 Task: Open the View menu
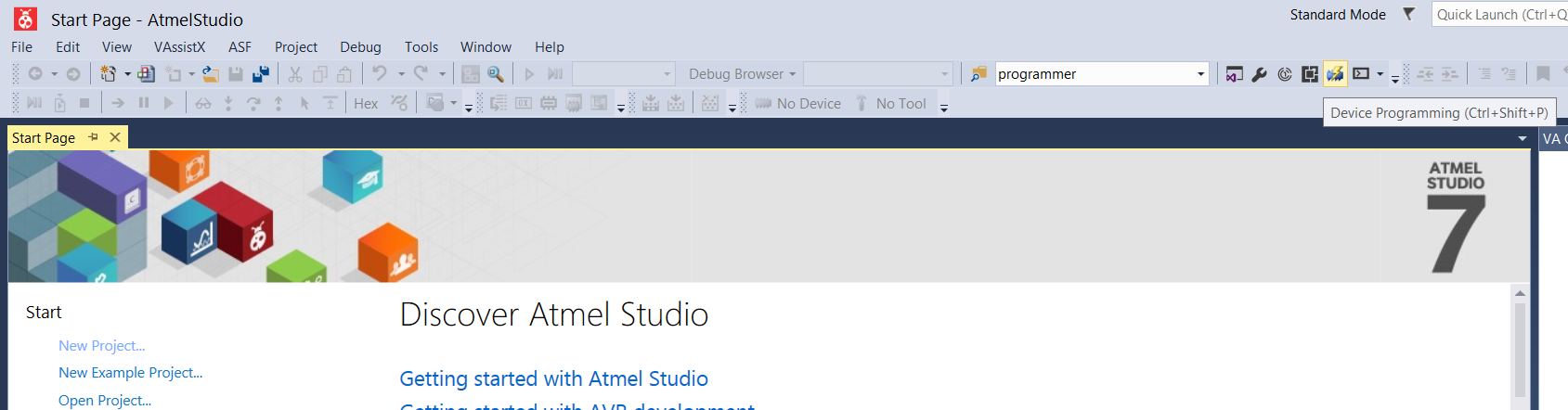click(x=116, y=46)
